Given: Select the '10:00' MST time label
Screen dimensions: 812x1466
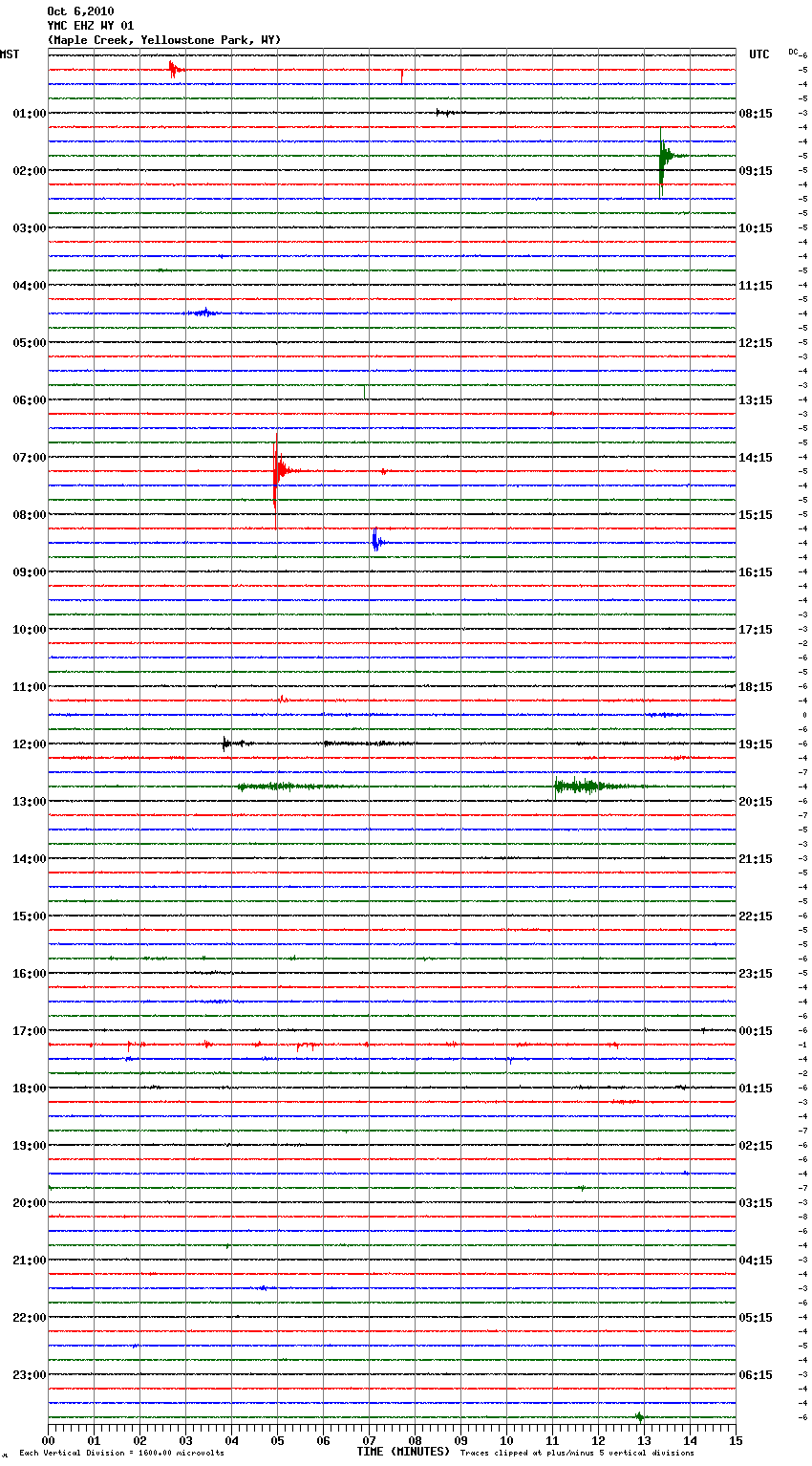Looking at the screenshot, I should click(x=30, y=629).
